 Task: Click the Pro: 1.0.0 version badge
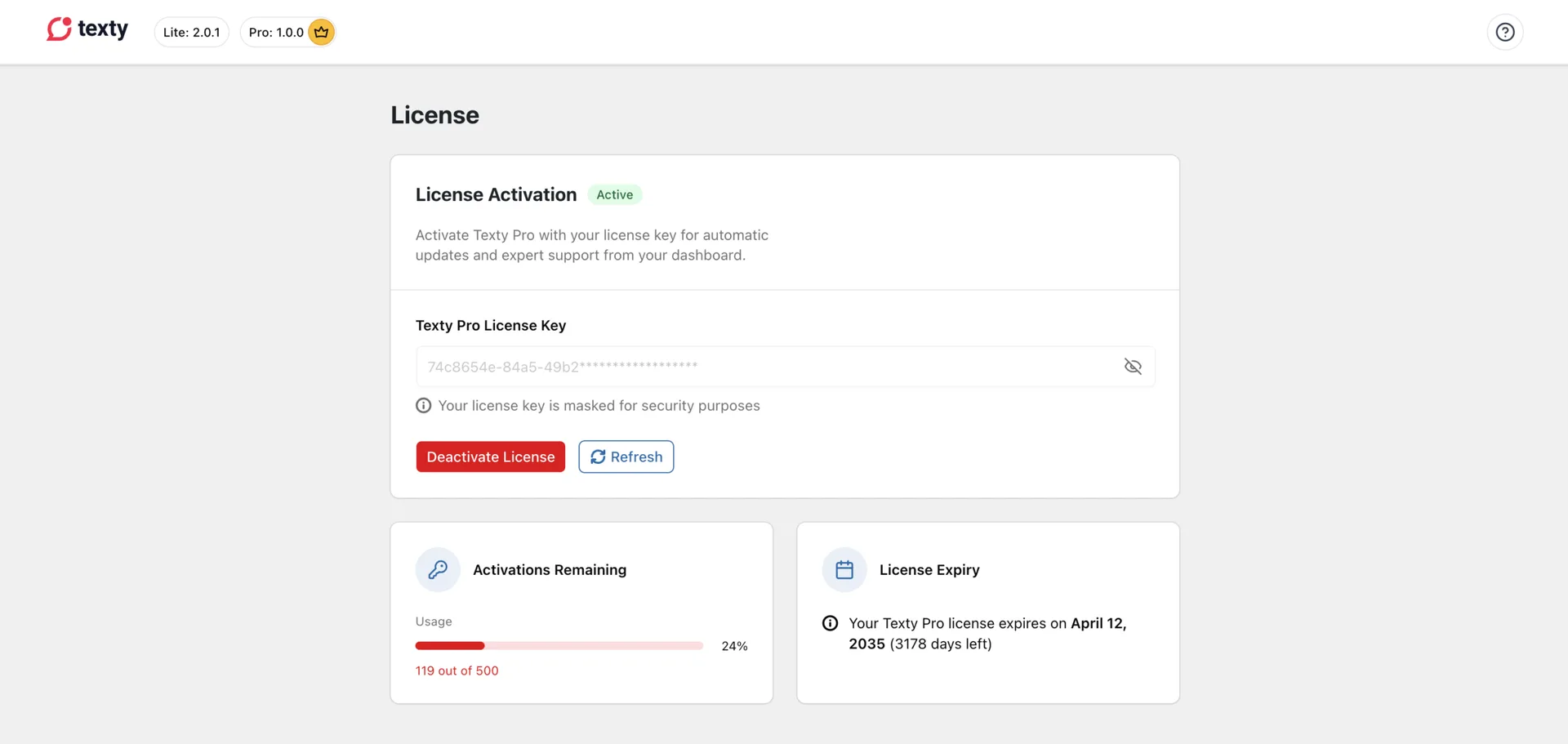click(x=287, y=32)
